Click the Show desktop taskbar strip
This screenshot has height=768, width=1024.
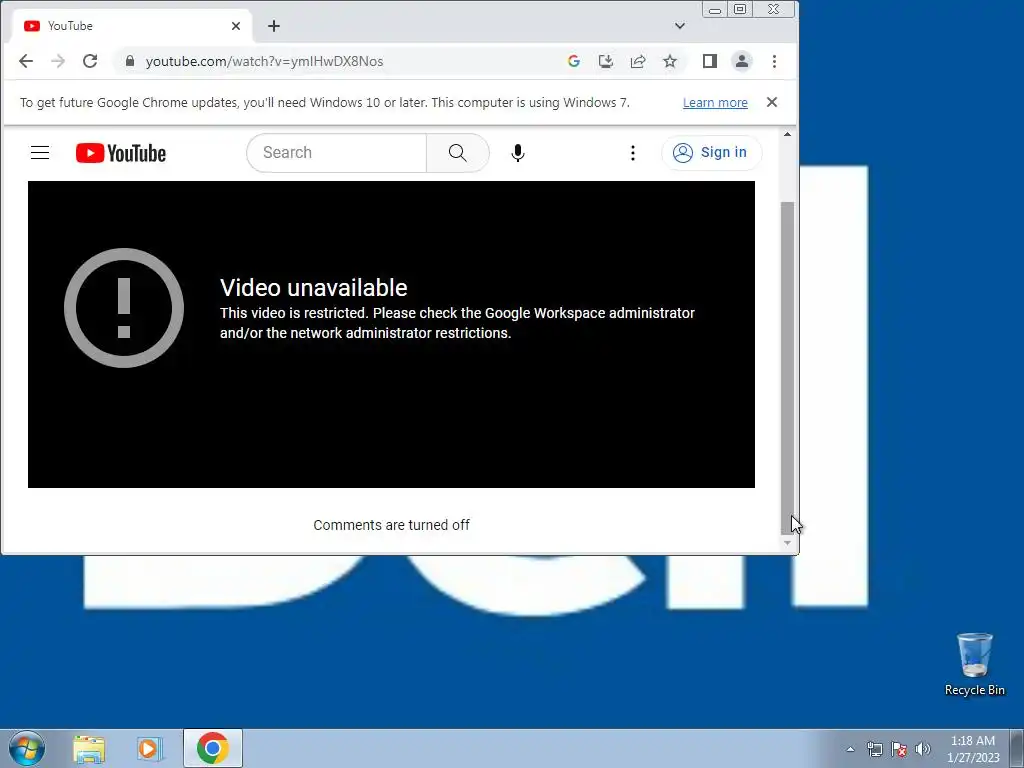click(1017, 748)
